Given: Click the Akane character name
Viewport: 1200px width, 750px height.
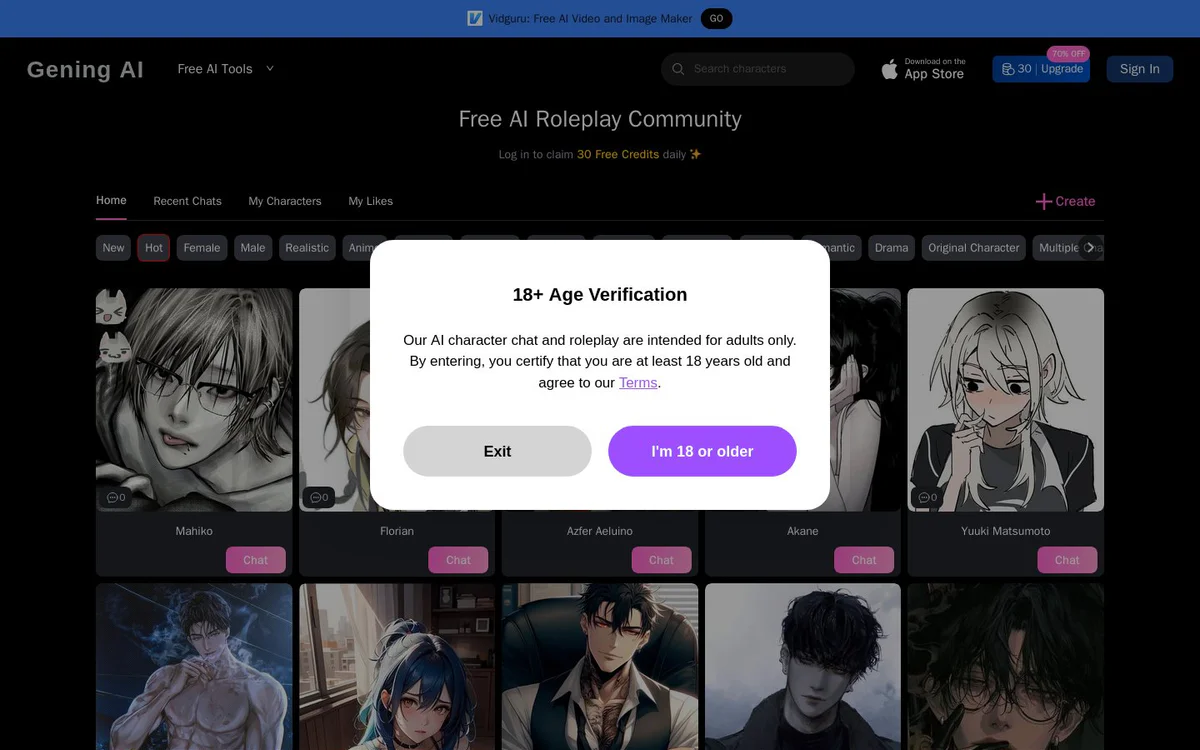Looking at the screenshot, I should 803,531.
